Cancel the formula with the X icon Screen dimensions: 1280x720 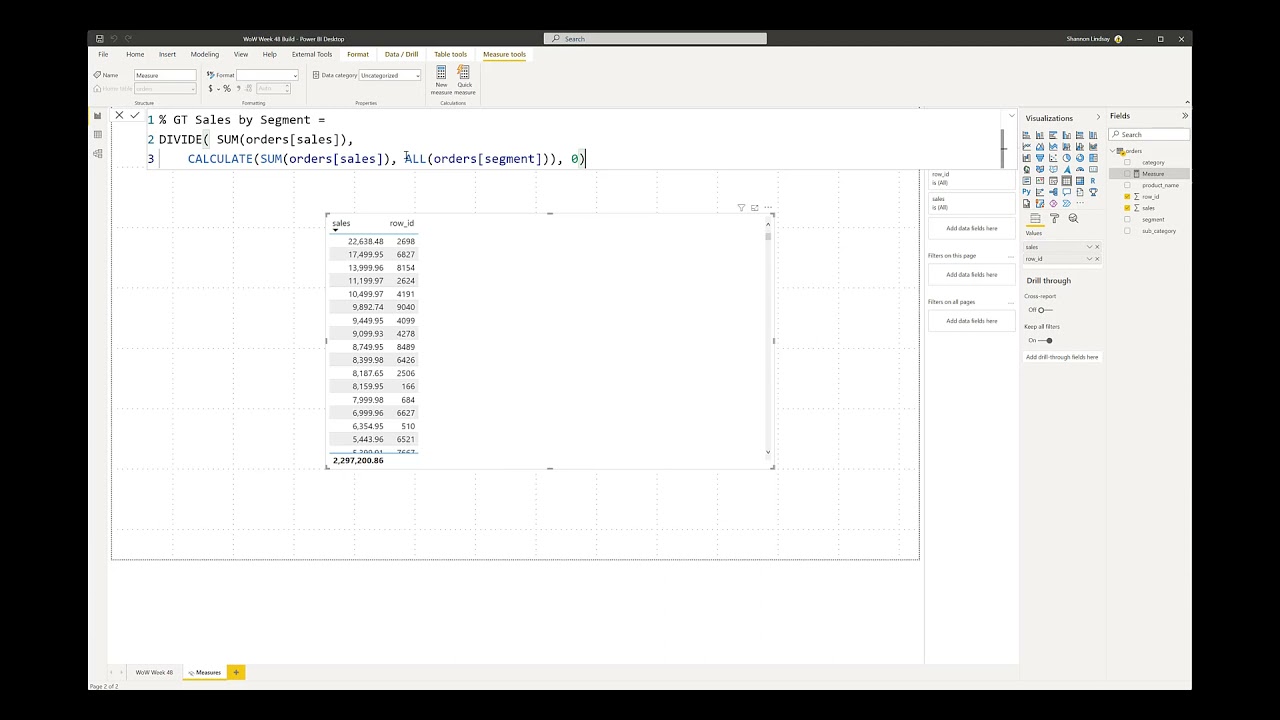(119, 115)
